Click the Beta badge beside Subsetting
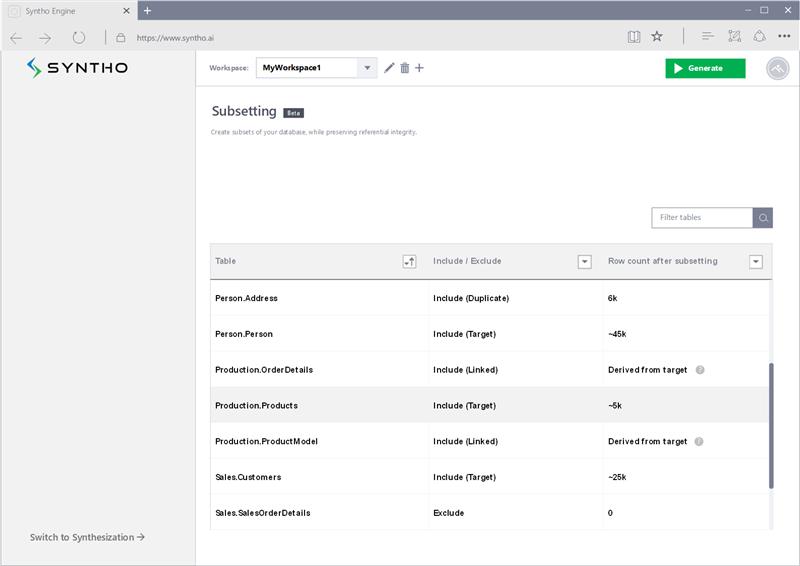The width and height of the screenshot is (800, 566). pos(293,113)
